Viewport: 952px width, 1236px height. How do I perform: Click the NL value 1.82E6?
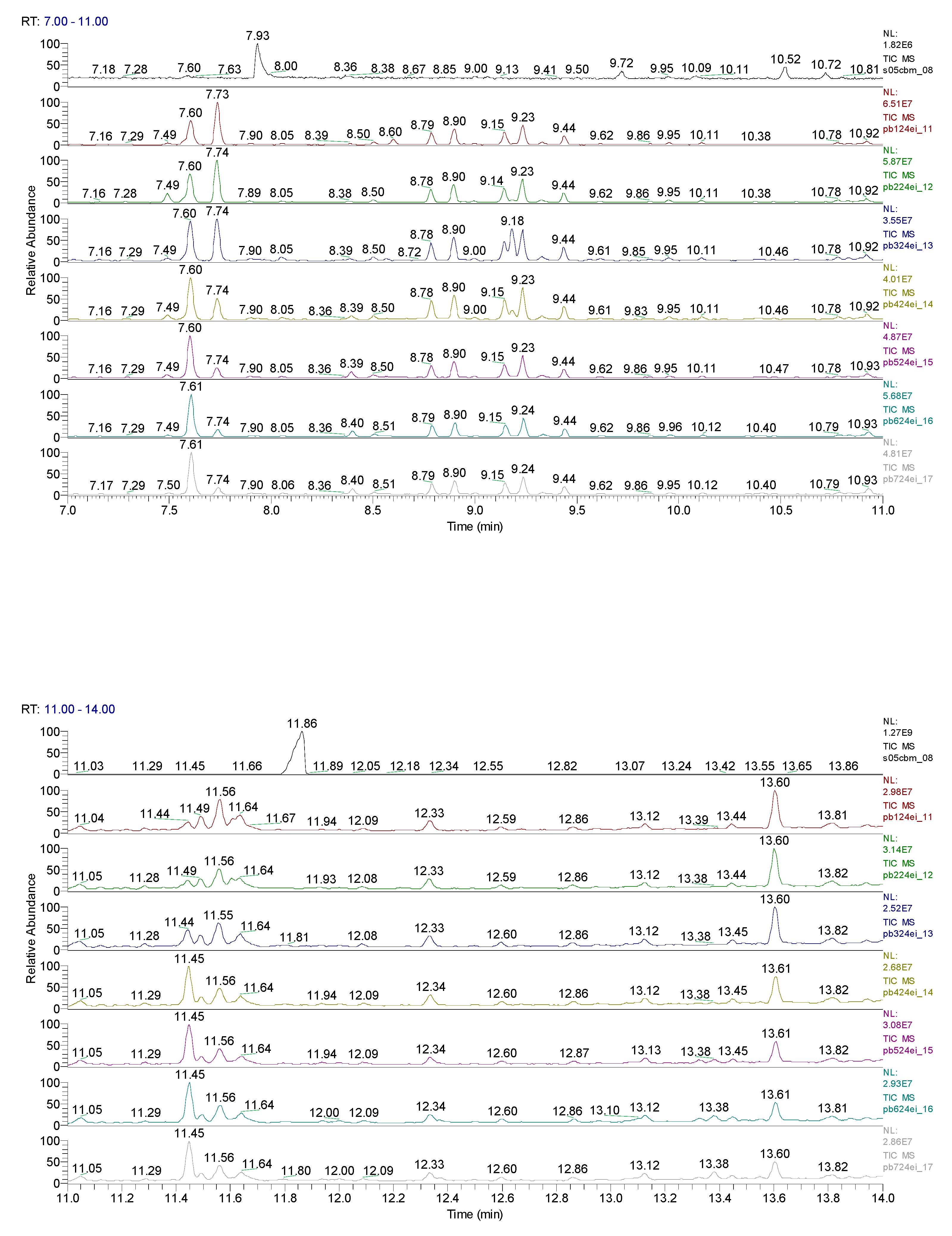point(898,45)
